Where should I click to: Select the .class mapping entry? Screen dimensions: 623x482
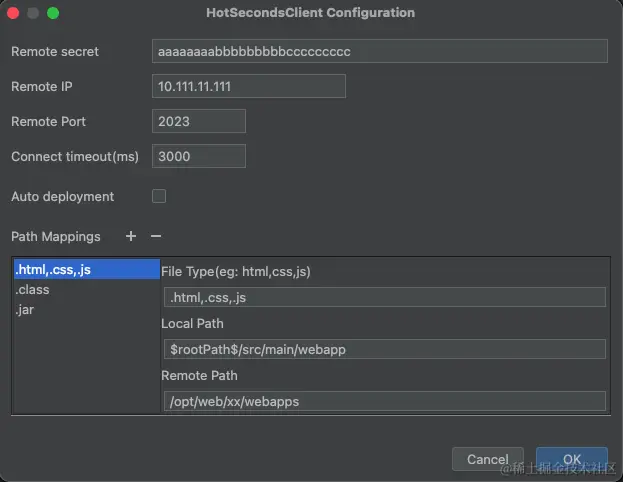coord(33,290)
